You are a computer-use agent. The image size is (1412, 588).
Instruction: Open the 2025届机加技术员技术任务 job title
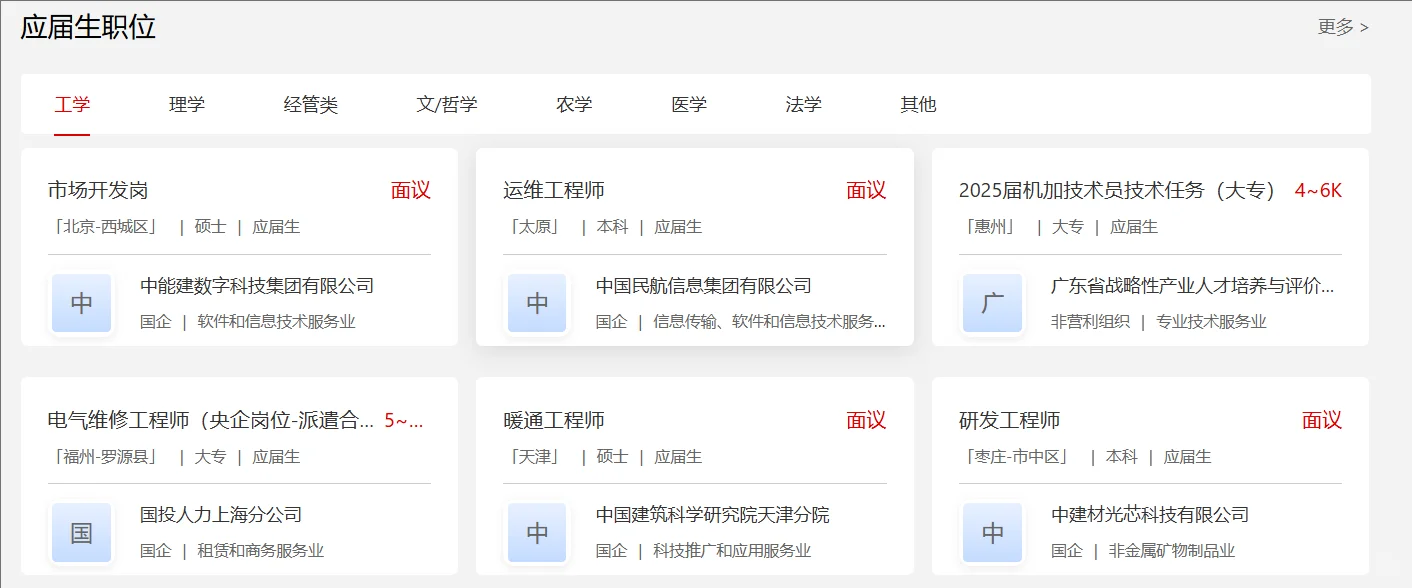pos(1118,190)
